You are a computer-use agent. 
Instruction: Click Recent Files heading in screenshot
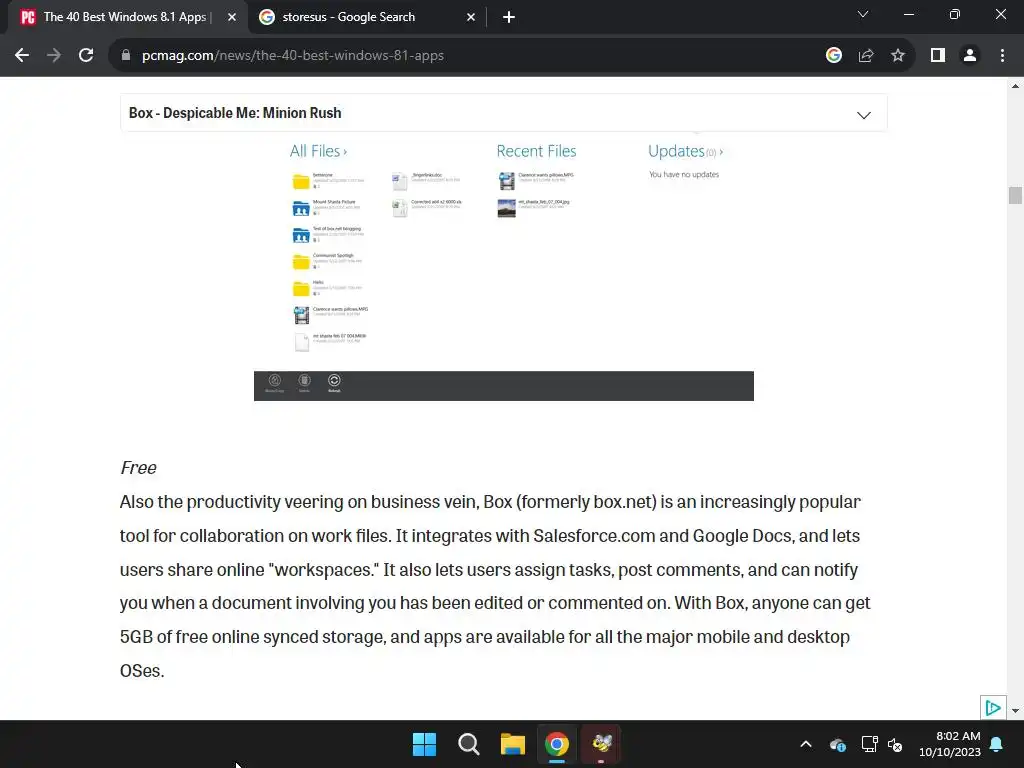coord(536,151)
